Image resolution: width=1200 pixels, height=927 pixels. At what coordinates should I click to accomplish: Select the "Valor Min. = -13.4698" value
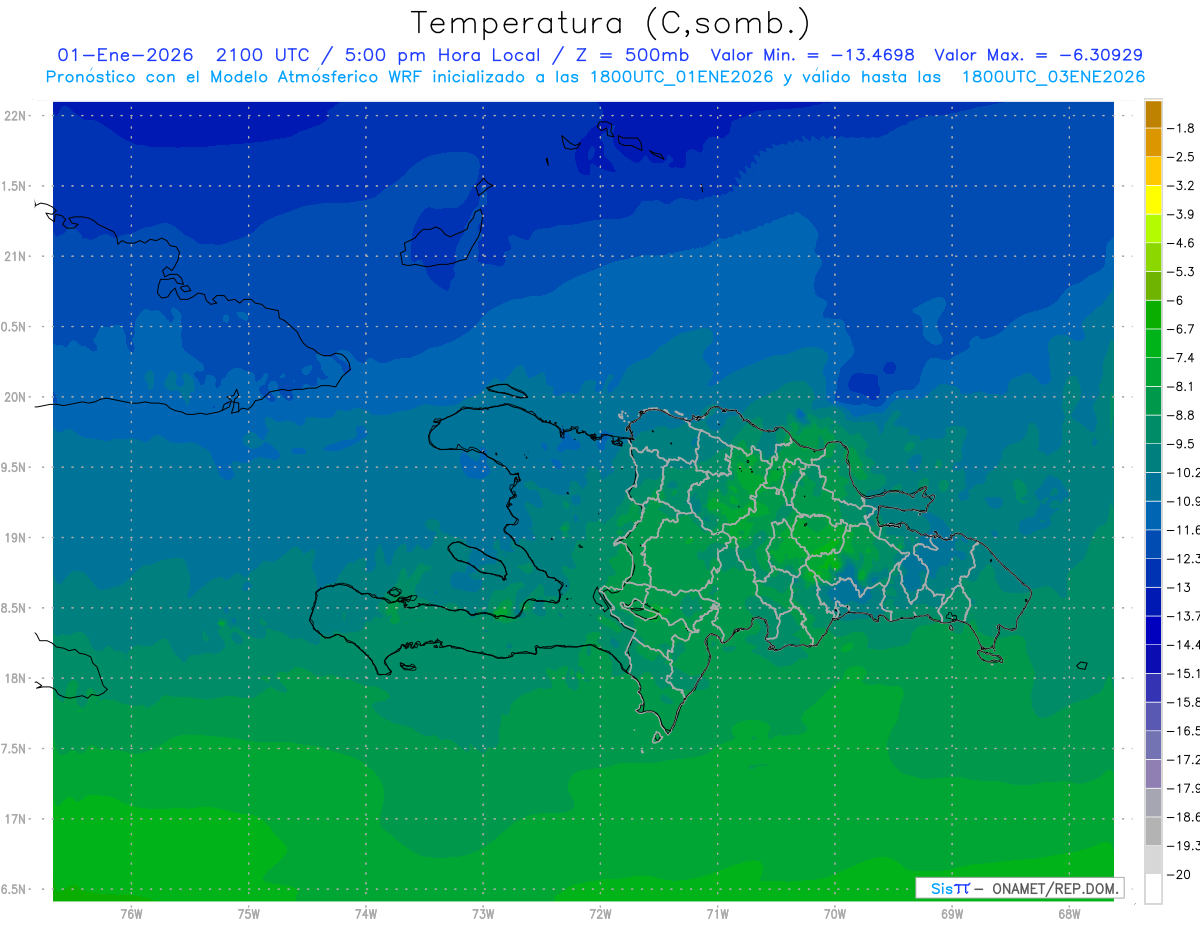pos(812,55)
